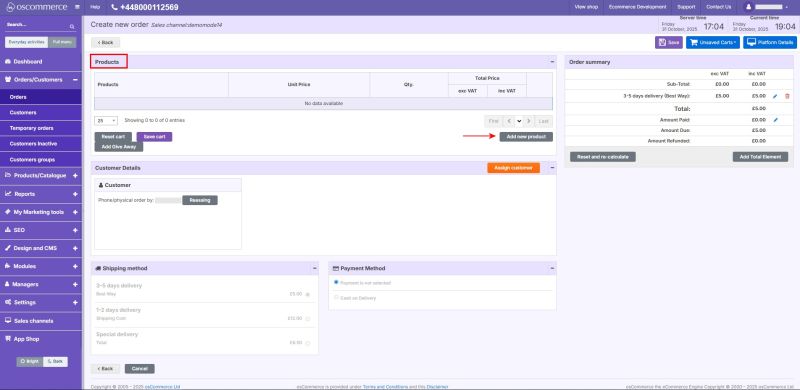Screen dimensions: 800x390
Task: Open the user account menu icon
Action: click(749, 7)
